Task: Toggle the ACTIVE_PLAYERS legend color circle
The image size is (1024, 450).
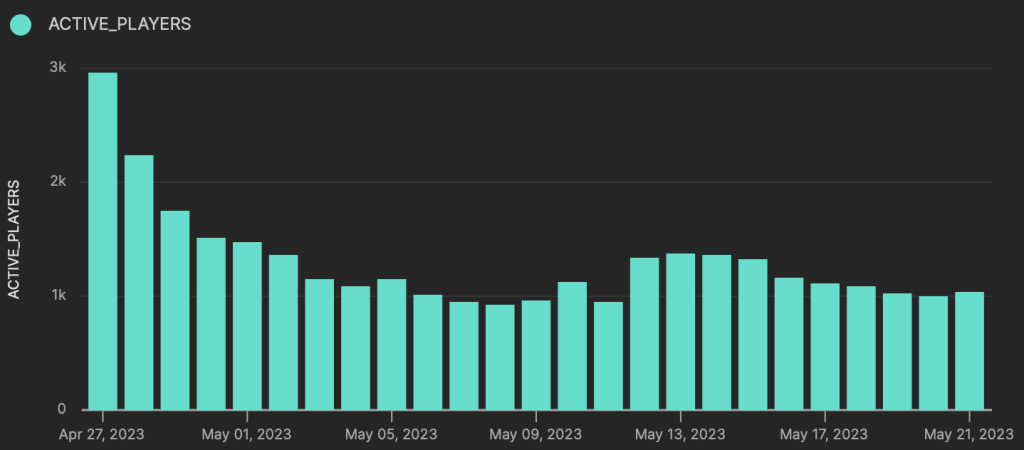Action: (20, 25)
